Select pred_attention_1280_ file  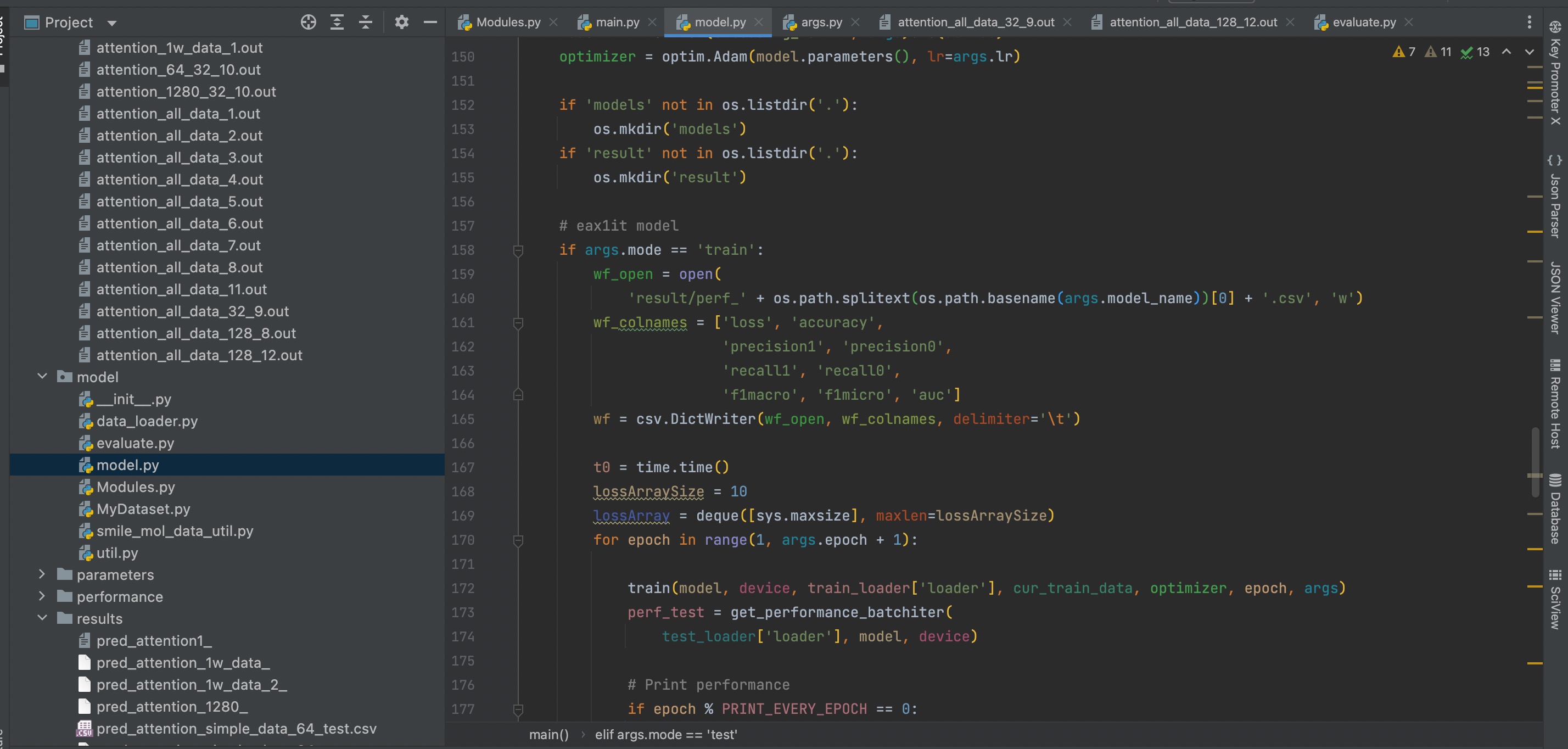(x=172, y=706)
